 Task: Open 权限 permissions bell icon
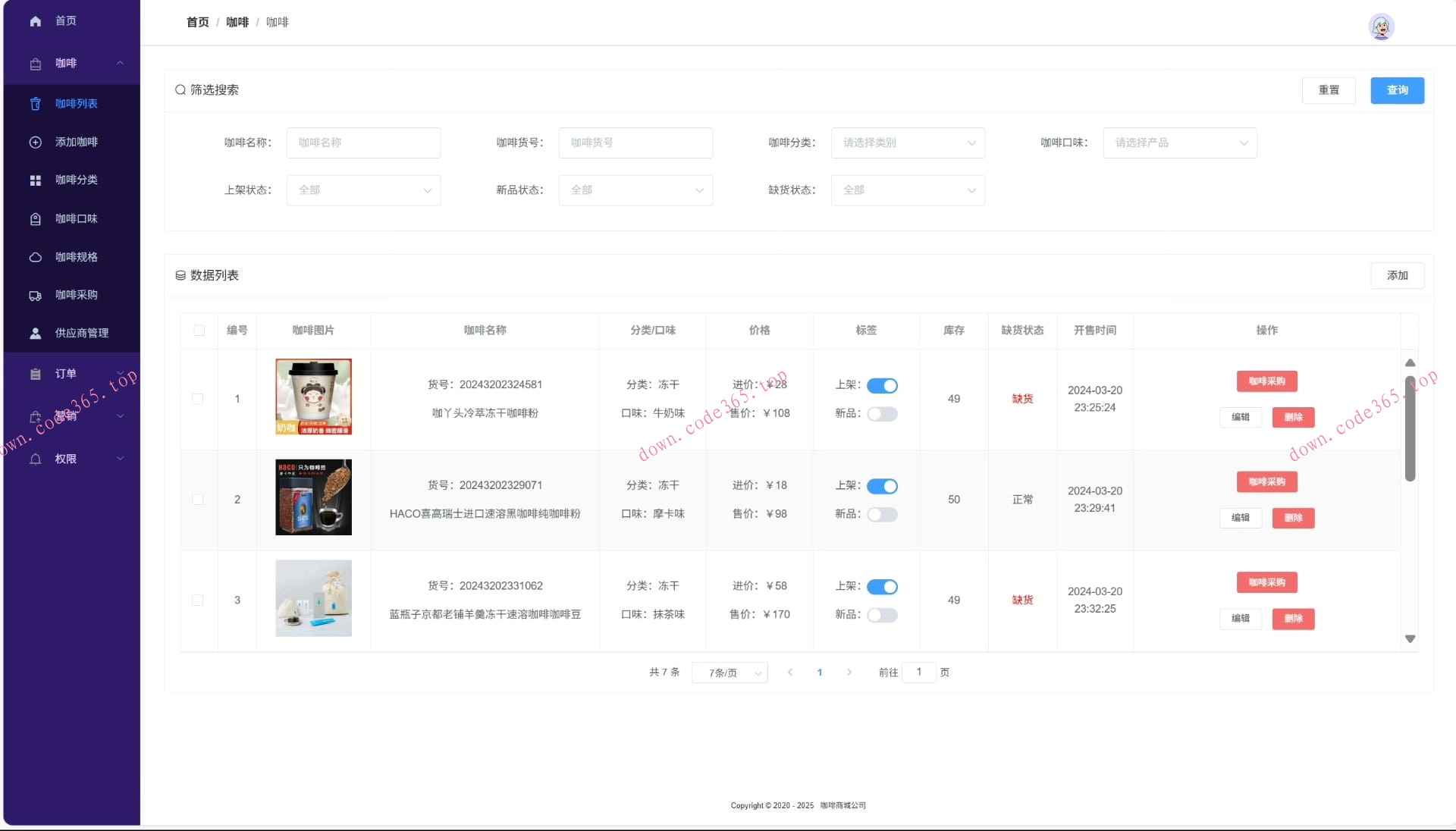click(35, 458)
